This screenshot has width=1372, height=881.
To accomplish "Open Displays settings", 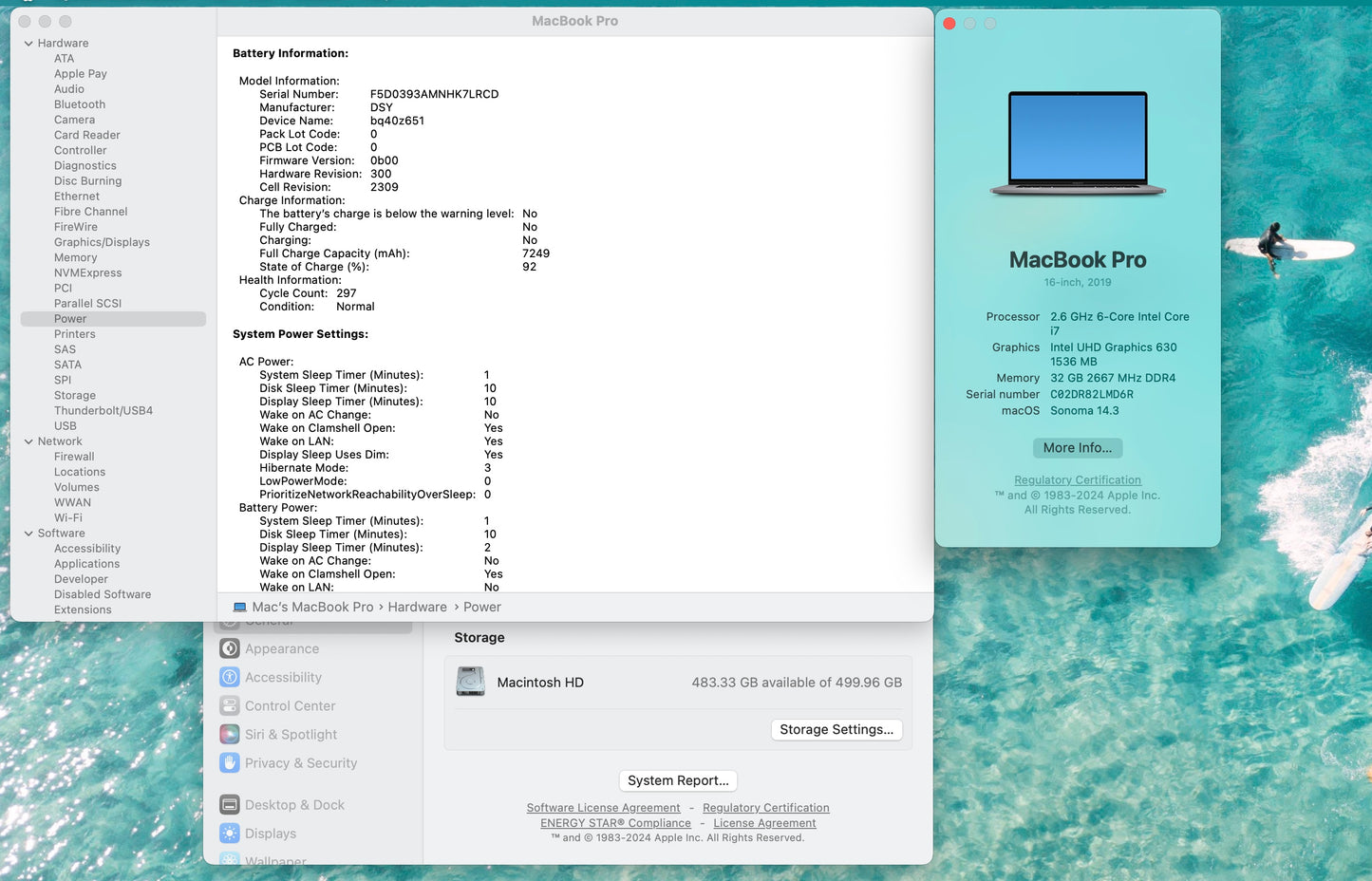I will pos(270,834).
